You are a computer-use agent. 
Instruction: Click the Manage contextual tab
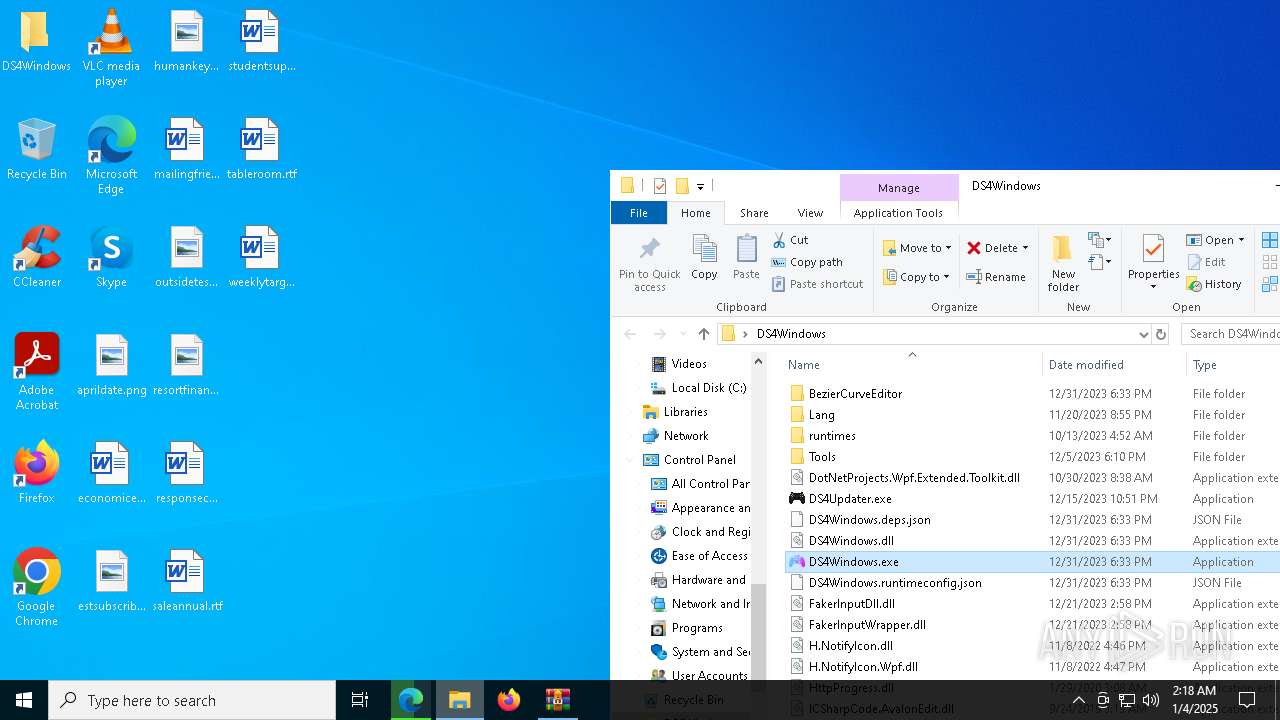tap(898, 188)
